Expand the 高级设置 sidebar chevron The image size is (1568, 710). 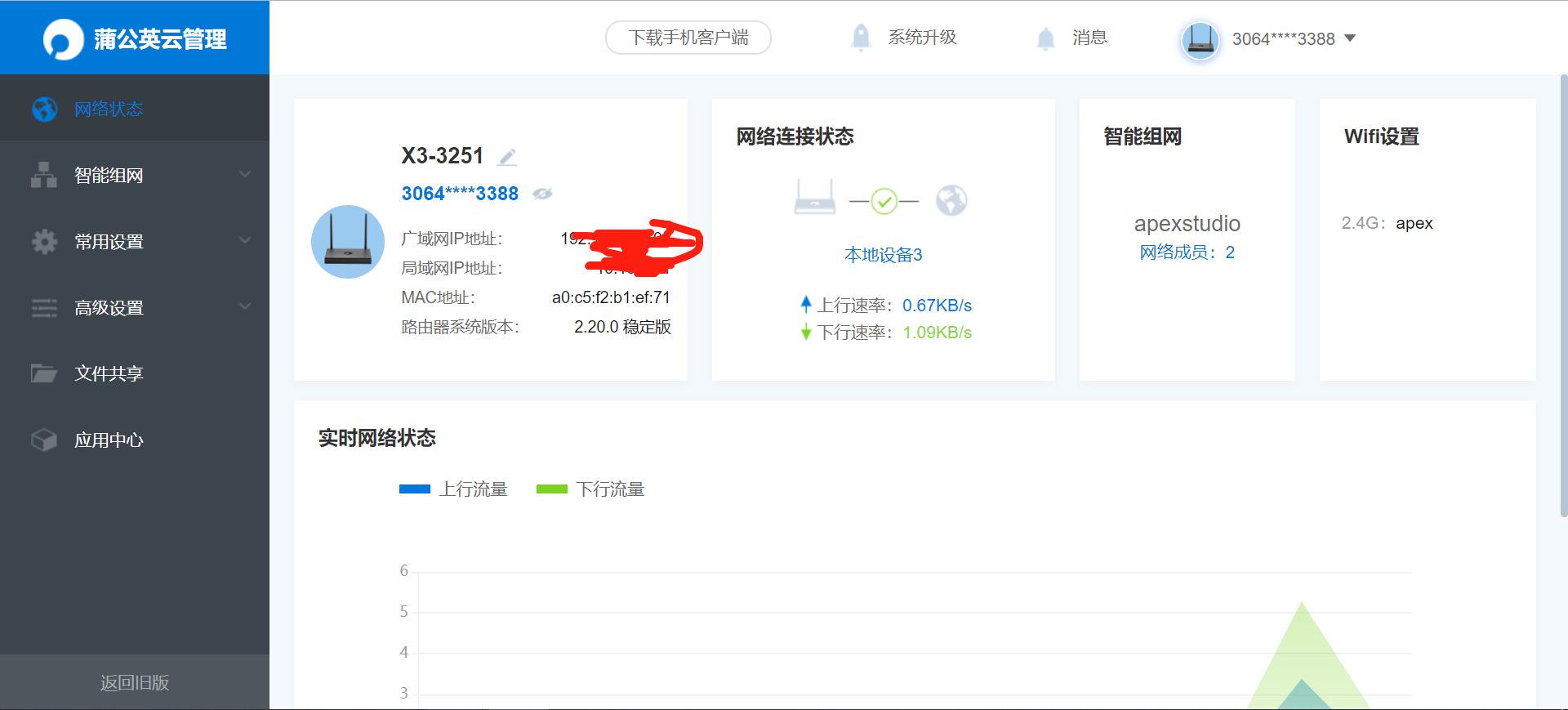(245, 306)
